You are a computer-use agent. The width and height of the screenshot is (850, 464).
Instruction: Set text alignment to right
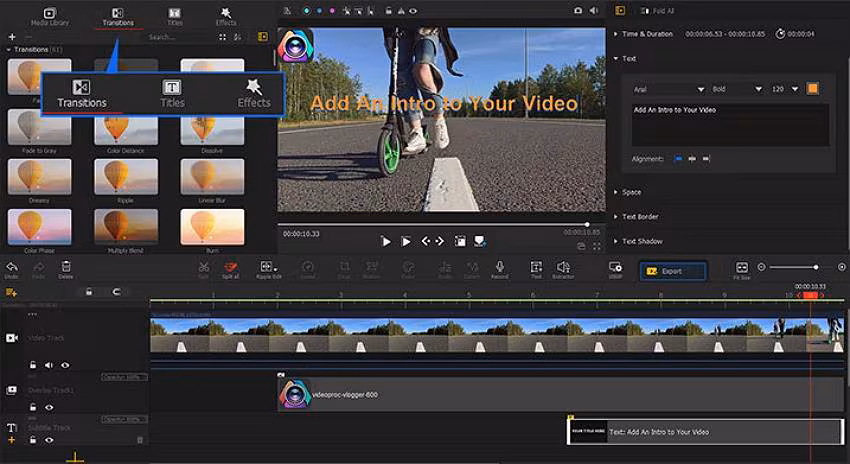pos(706,159)
